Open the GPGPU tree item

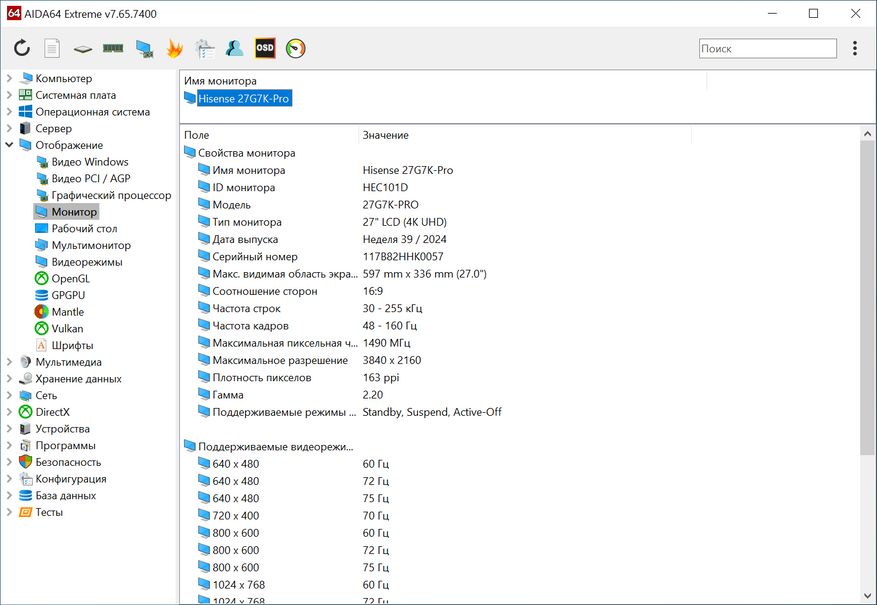pos(60,295)
